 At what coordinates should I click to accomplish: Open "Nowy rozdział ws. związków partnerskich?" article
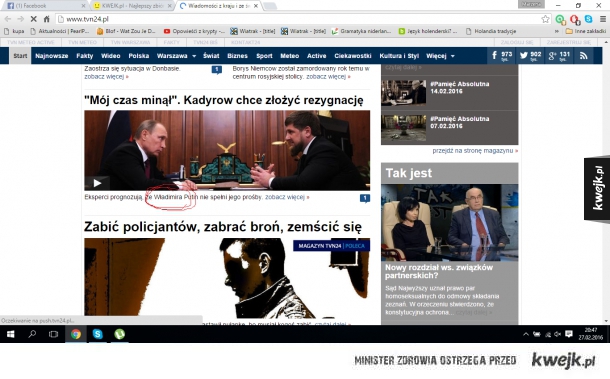pos(439,271)
